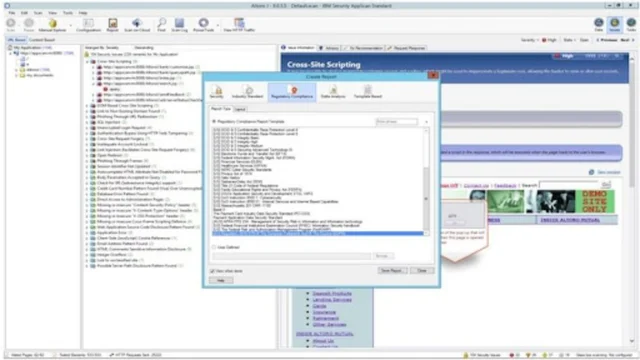
Task: Open Manual Explore from the toolbar
Action: [52, 24]
